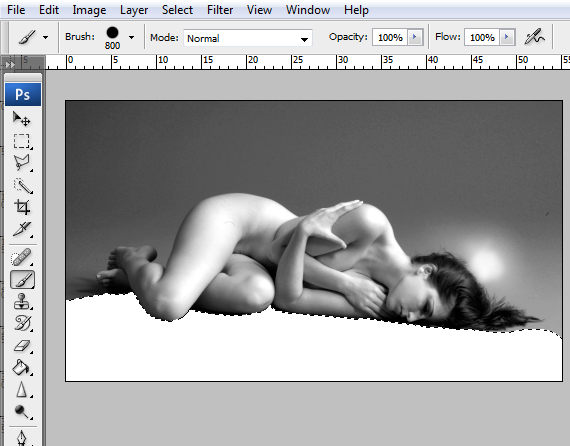Open the Window menu
570x446 pixels.
click(x=308, y=10)
